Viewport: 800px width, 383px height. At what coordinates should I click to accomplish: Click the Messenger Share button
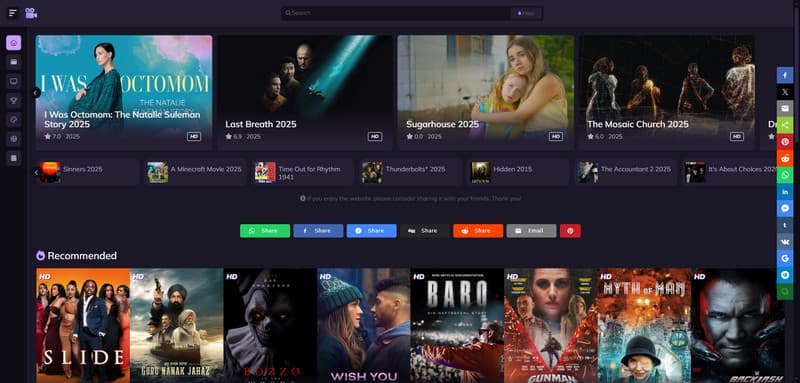point(371,231)
